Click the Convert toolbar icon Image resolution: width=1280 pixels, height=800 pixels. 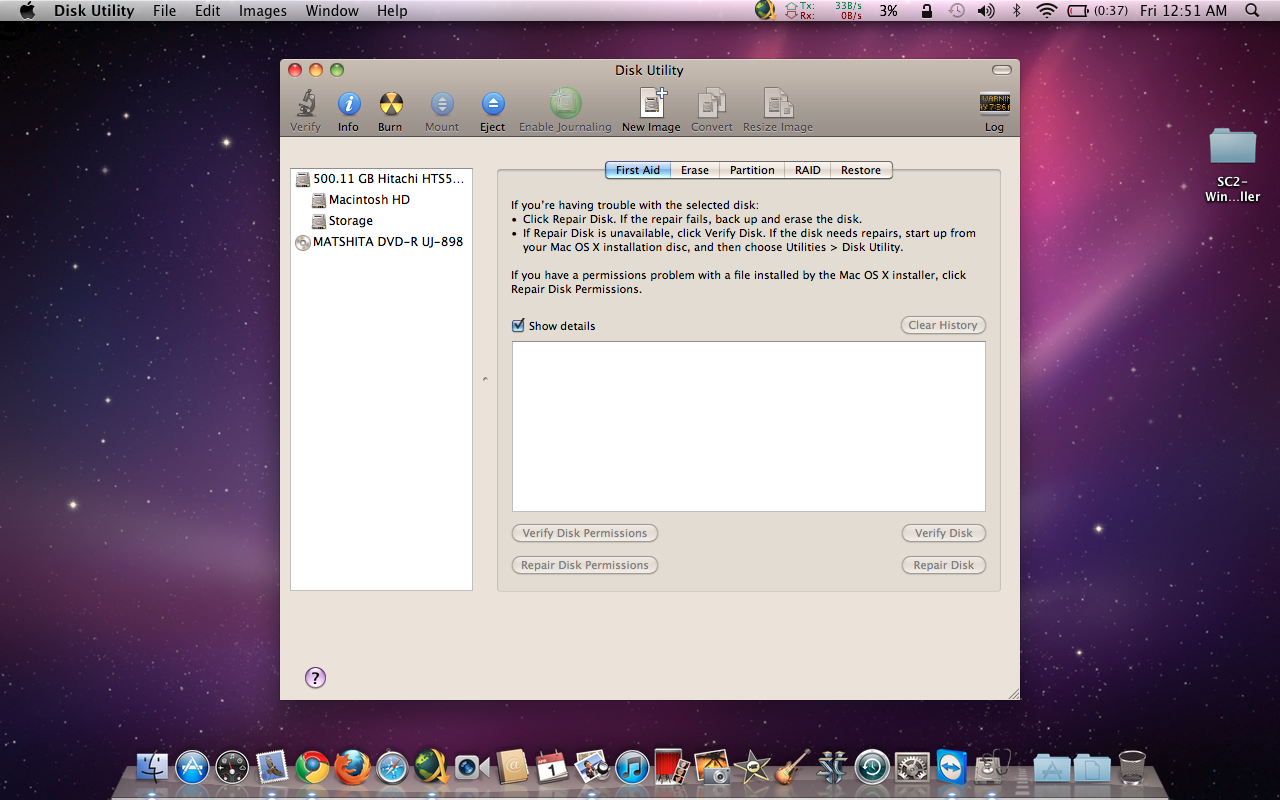pyautogui.click(x=712, y=110)
